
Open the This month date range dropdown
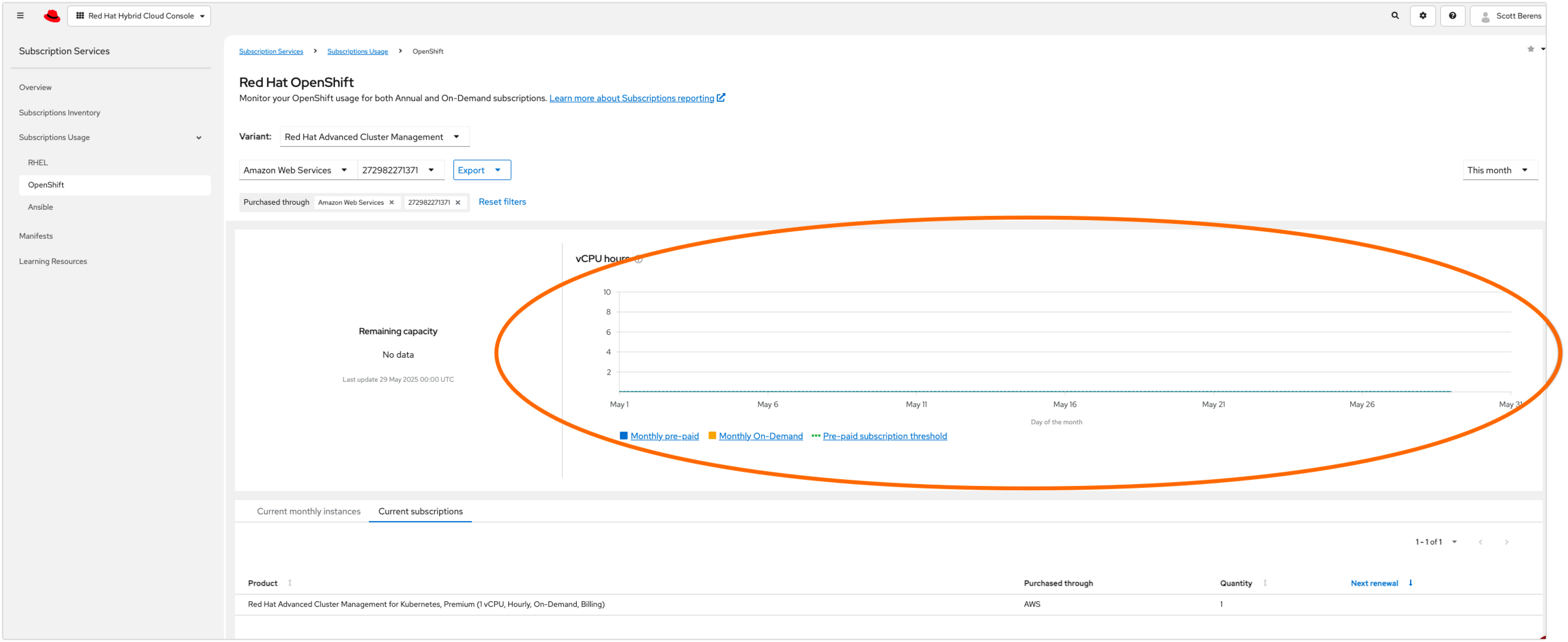click(1498, 171)
